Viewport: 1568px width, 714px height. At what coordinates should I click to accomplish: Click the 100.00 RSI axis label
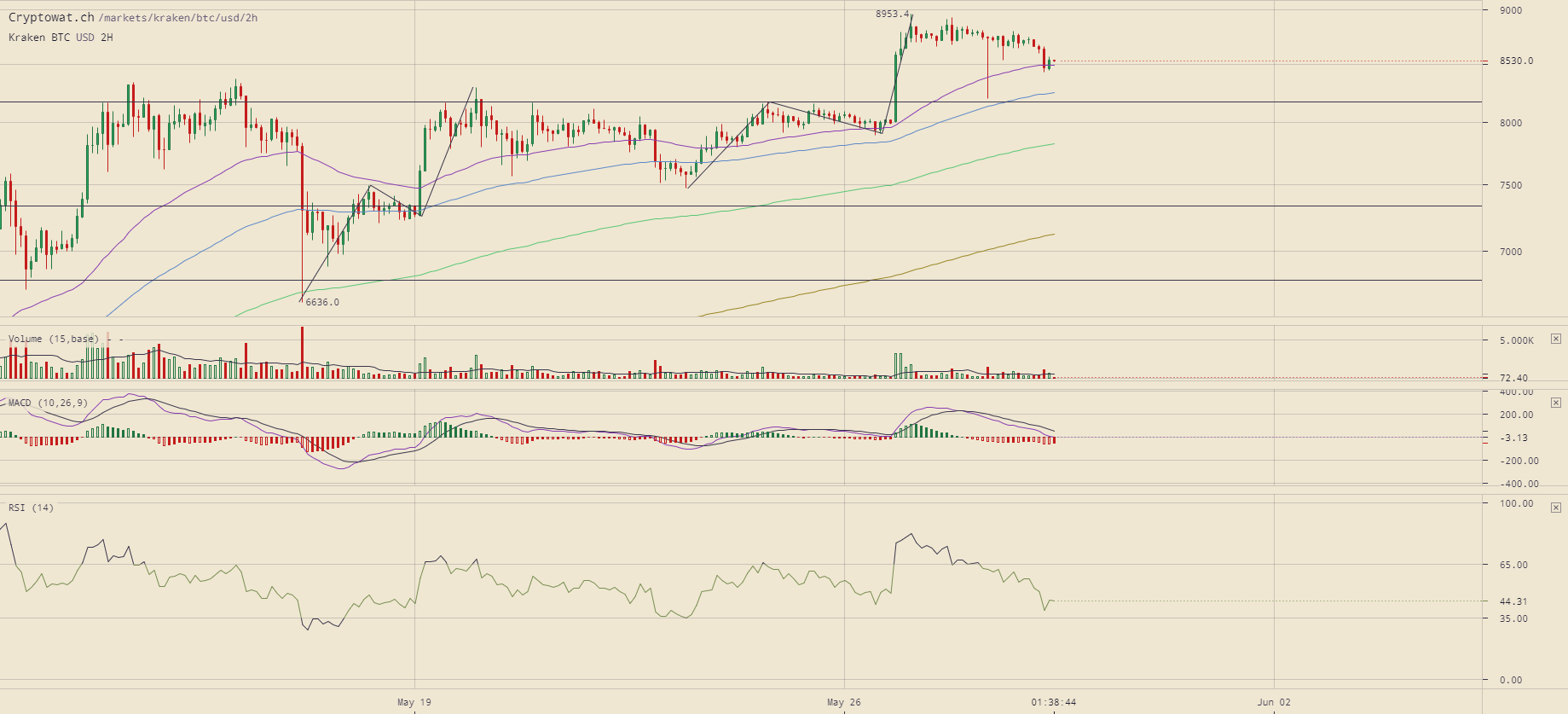[1517, 503]
